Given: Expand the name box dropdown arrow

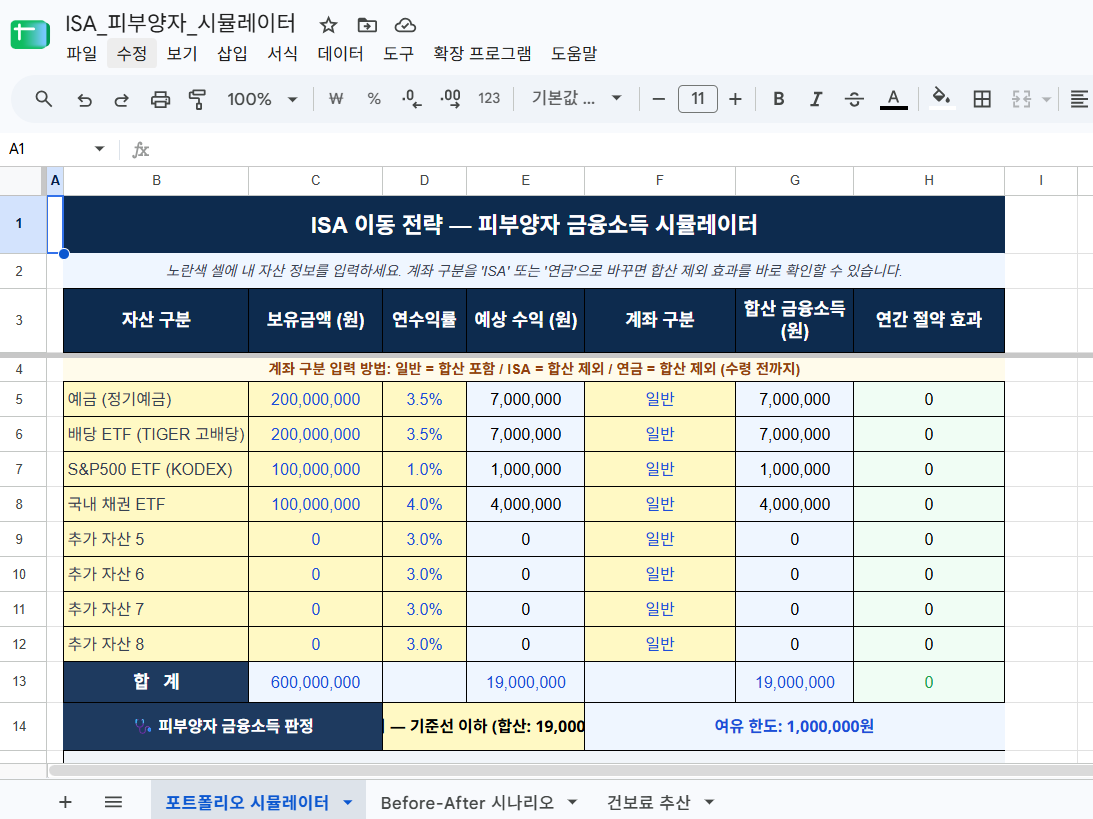Looking at the screenshot, I should [99, 148].
